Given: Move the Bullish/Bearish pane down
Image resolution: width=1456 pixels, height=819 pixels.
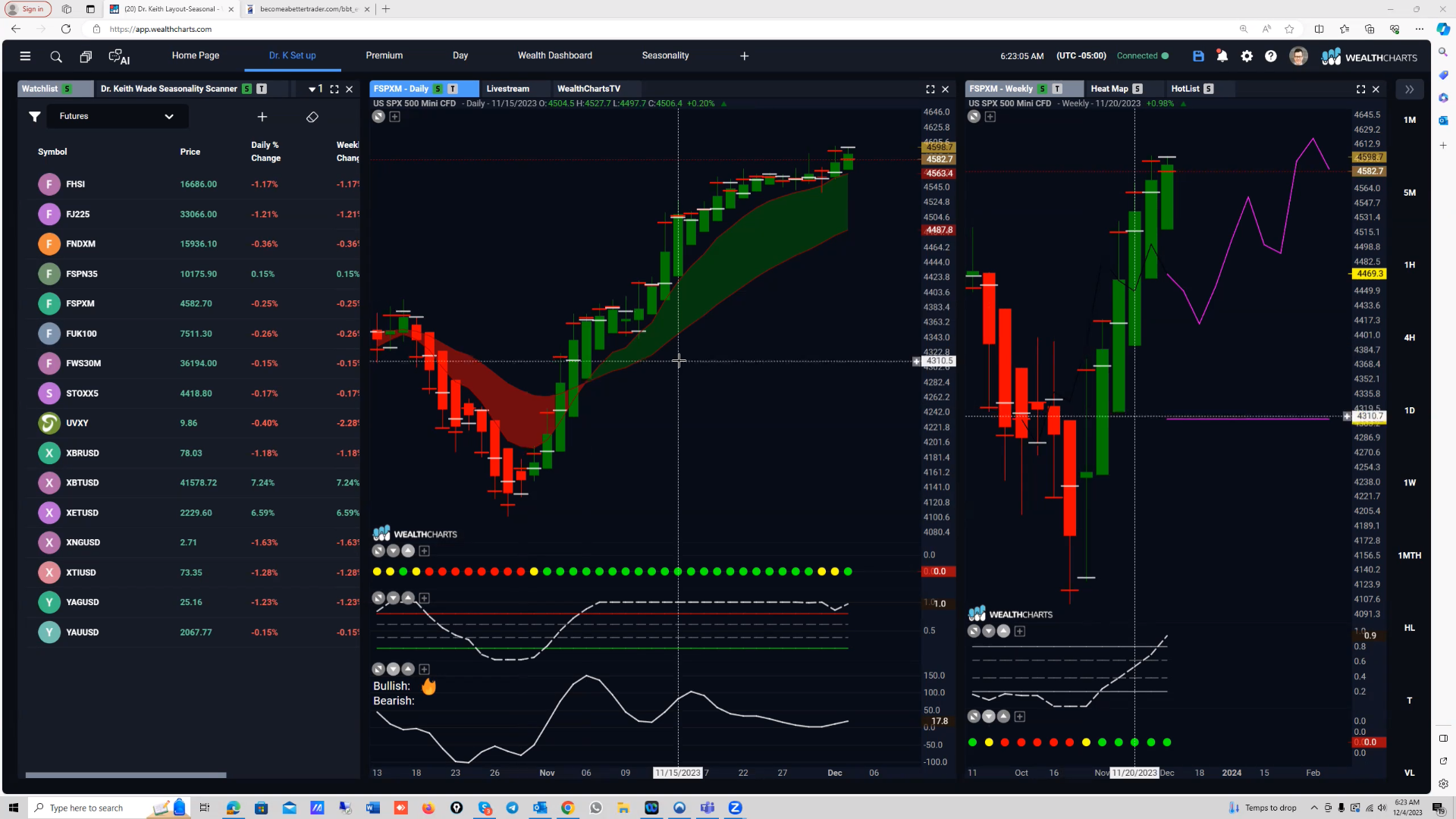Looking at the screenshot, I should tap(394, 670).
